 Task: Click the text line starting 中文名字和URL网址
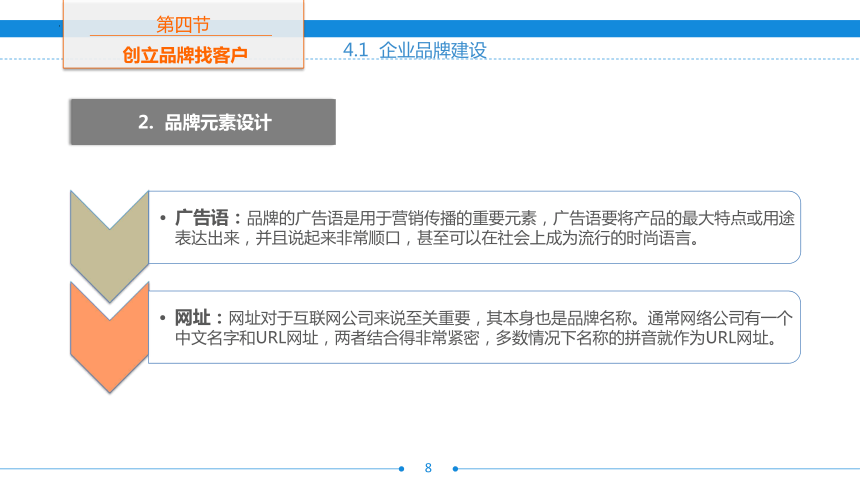point(476,338)
